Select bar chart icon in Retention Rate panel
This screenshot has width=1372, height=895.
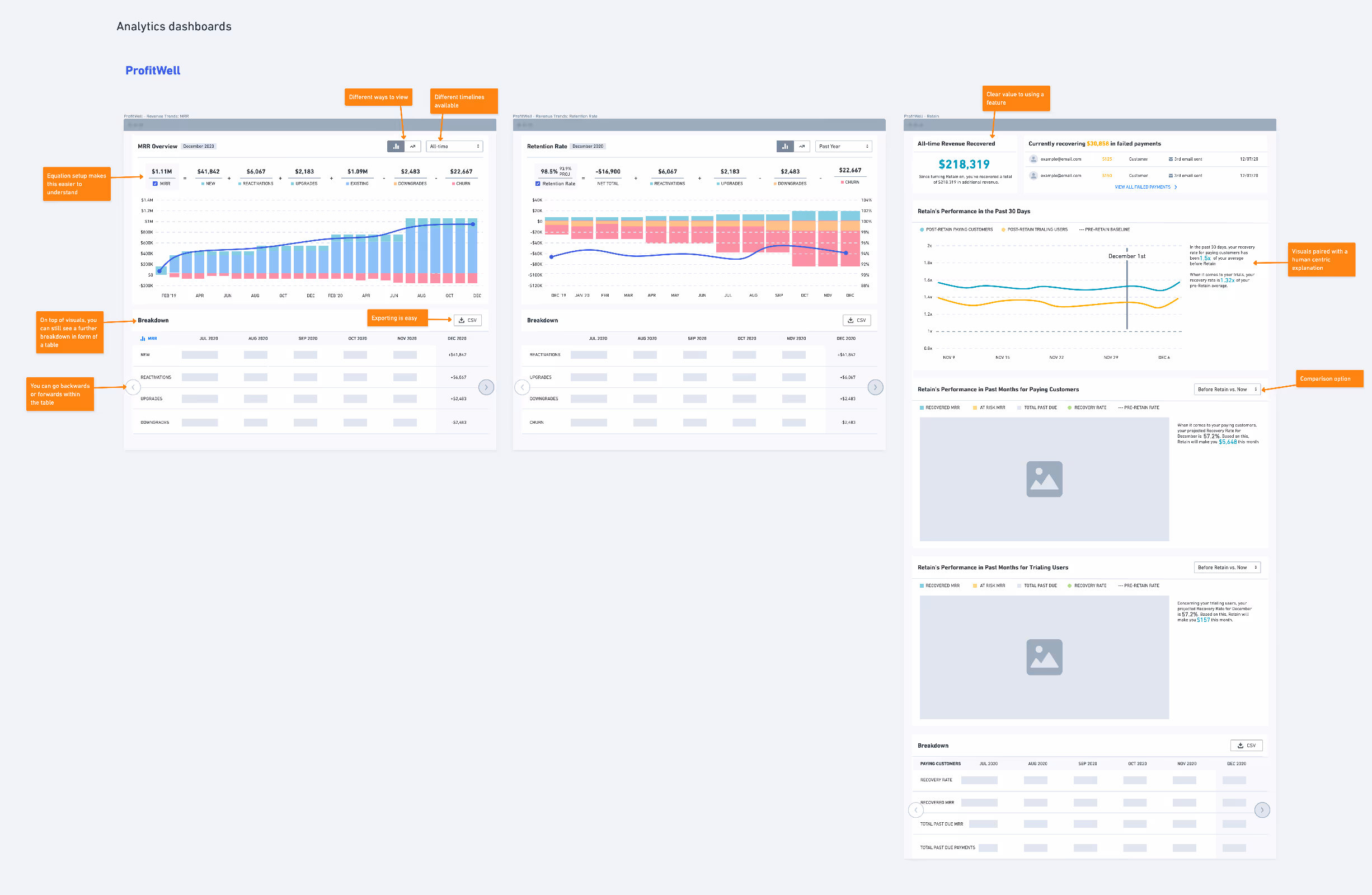coord(784,147)
